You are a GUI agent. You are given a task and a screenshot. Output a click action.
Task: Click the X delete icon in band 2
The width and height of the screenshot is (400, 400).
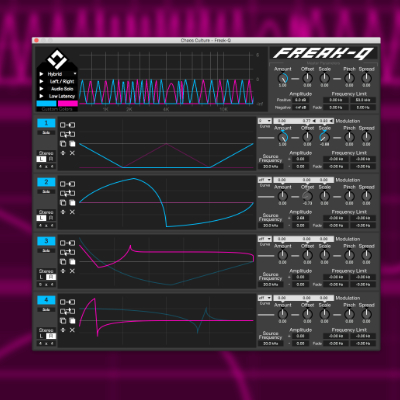click(x=72, y=212)
